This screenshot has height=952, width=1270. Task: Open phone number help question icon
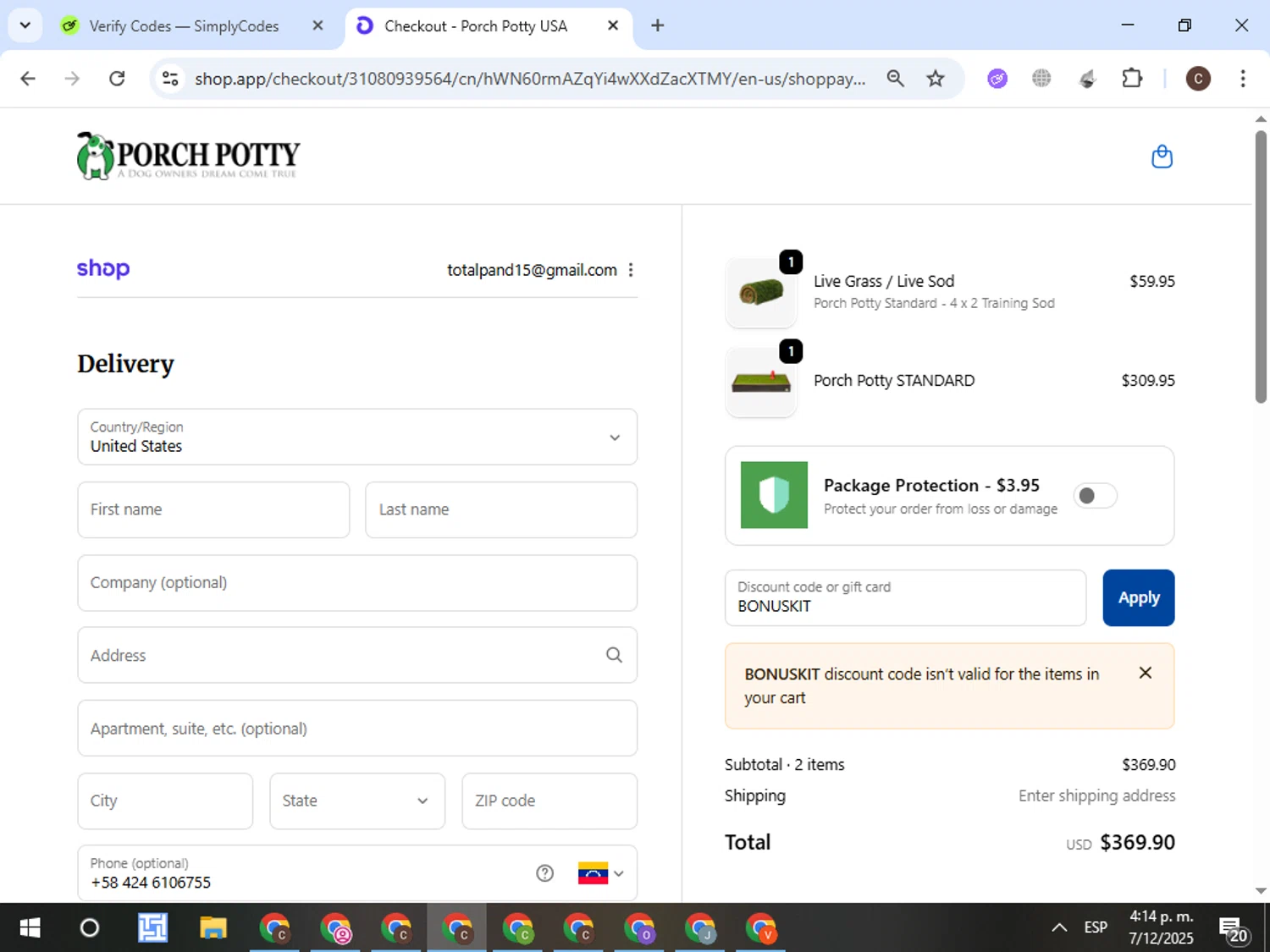click(545, 873)
